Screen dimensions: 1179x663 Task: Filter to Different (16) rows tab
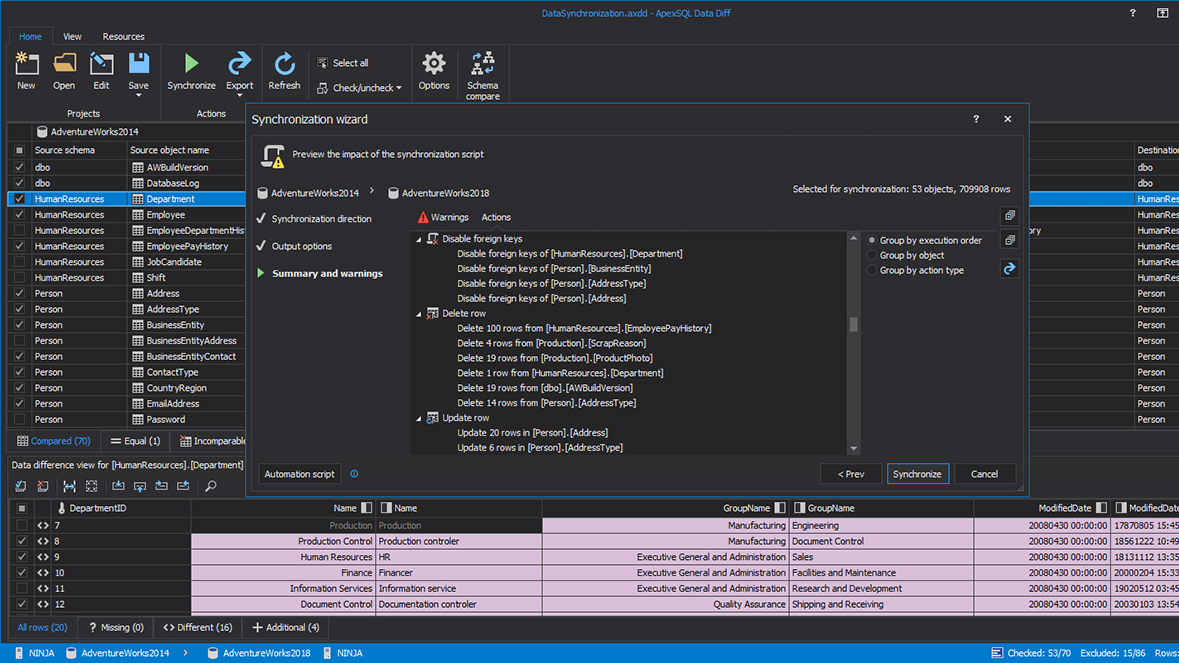pyautogui.click(x=198, y=627)
